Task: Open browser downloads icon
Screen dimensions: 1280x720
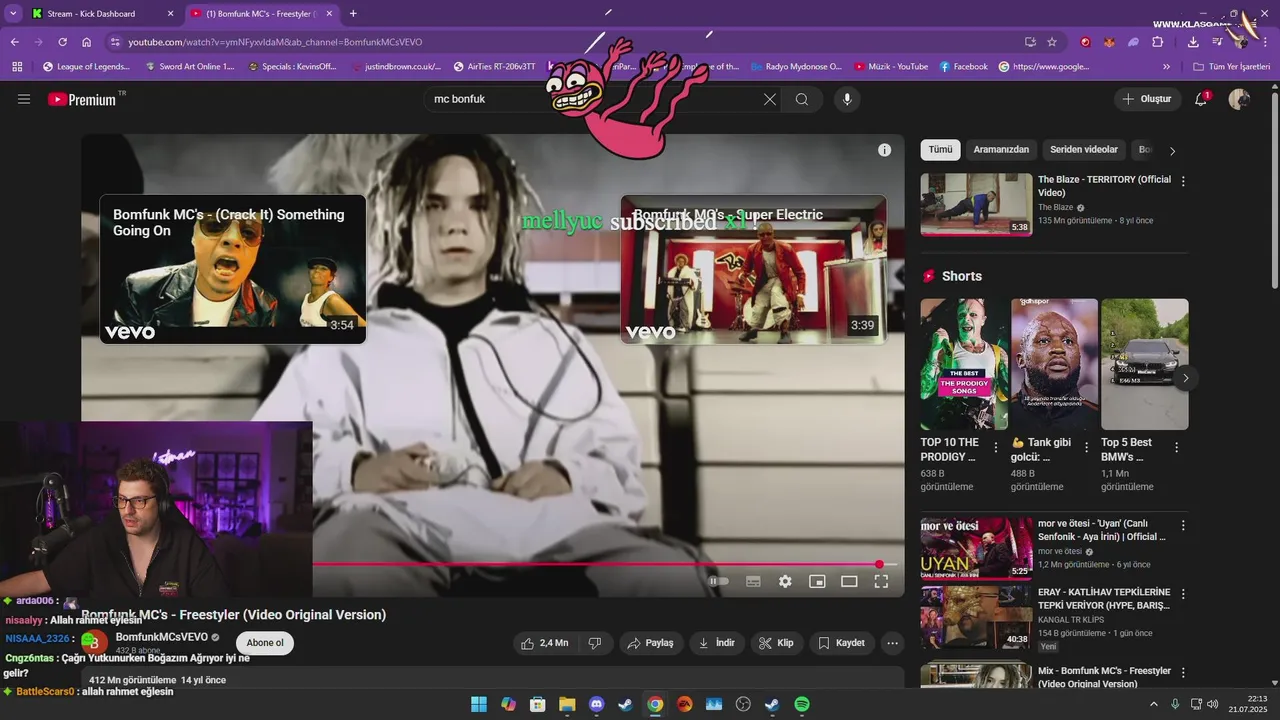Action: pos(1193,42)
